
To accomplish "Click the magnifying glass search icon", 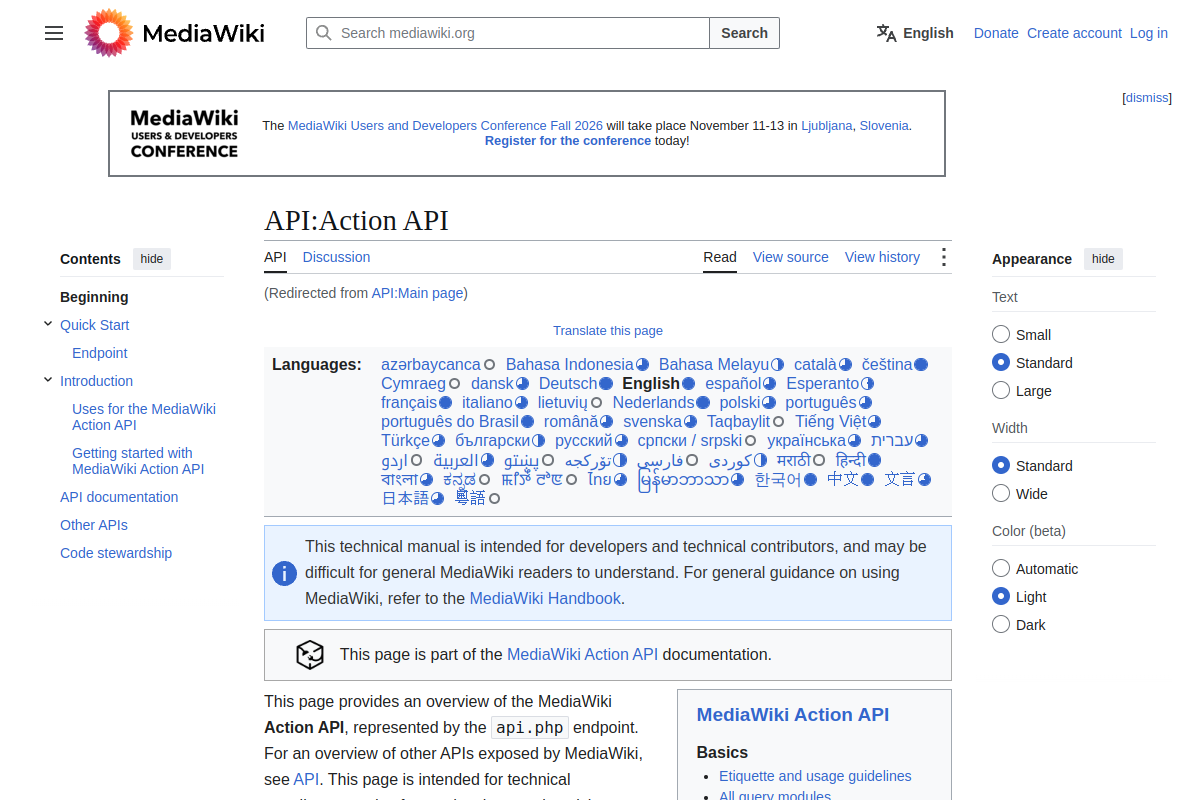I will pyautogui.click(x=324, y=33).
